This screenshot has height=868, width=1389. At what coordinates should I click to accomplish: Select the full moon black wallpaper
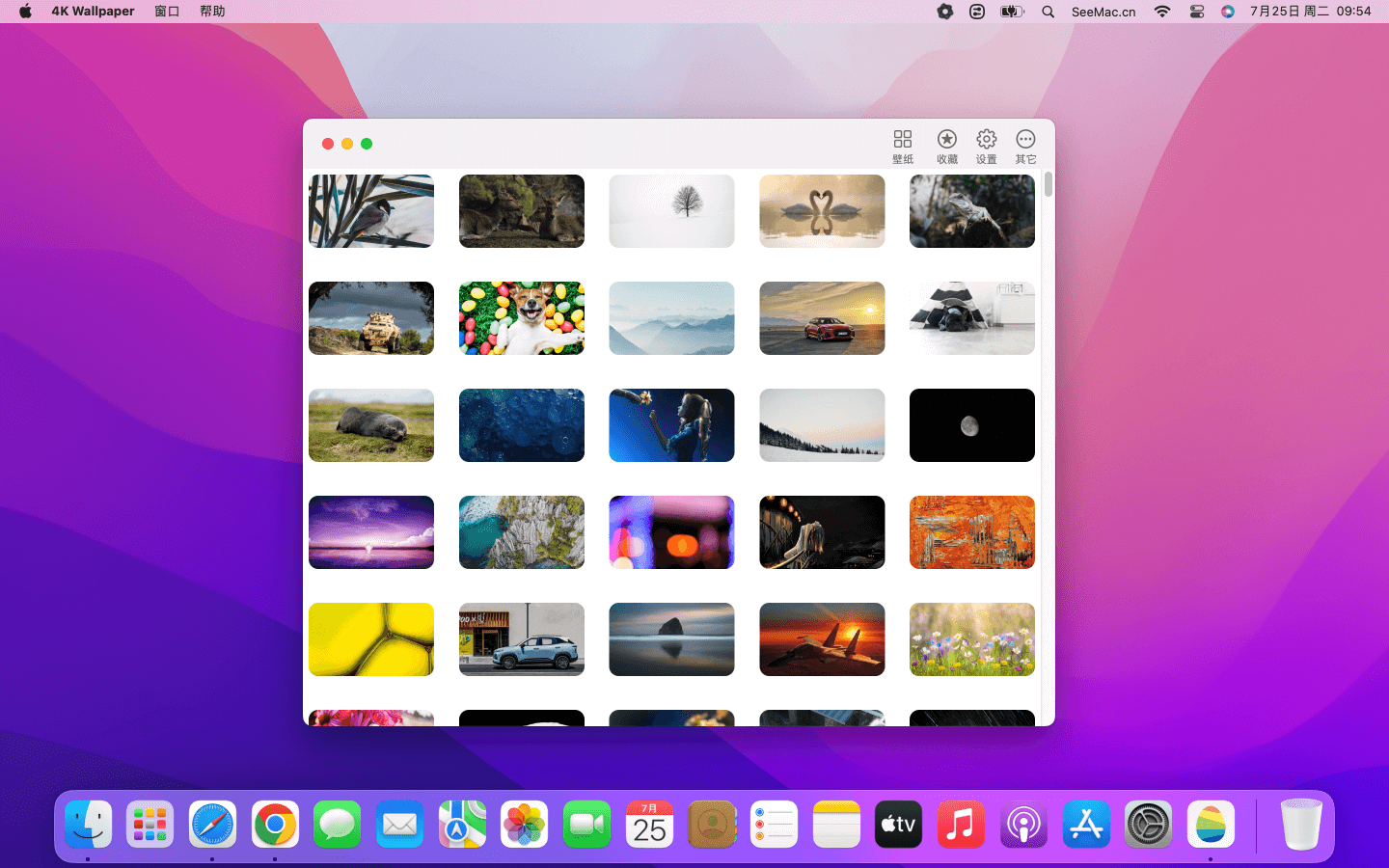(971, 425)
